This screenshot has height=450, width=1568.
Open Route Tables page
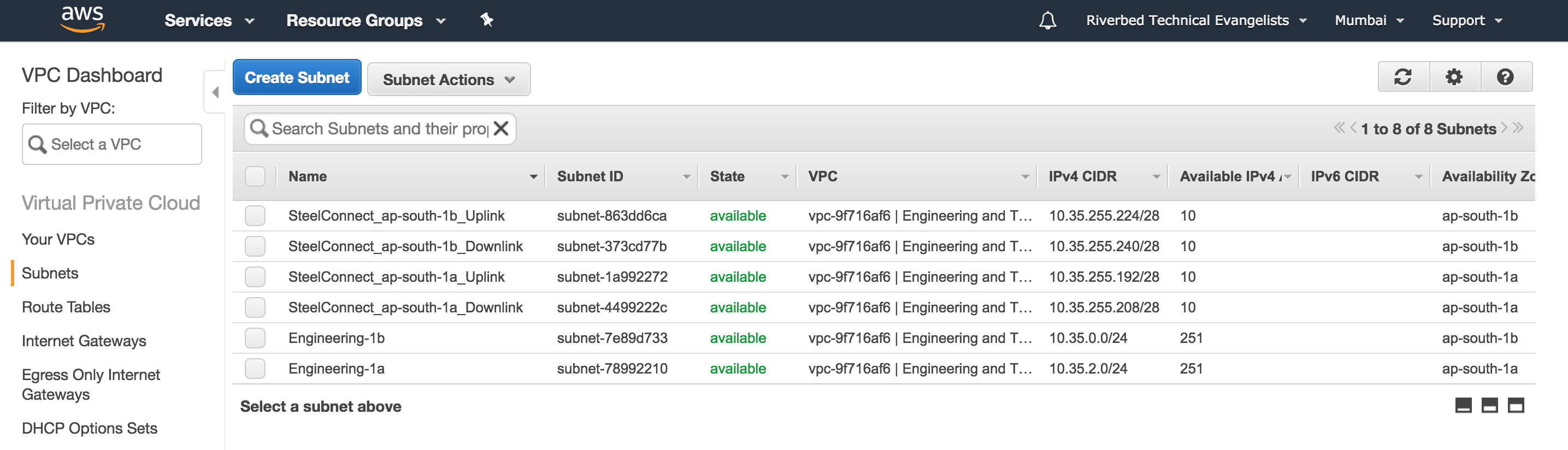coord(66,307)
